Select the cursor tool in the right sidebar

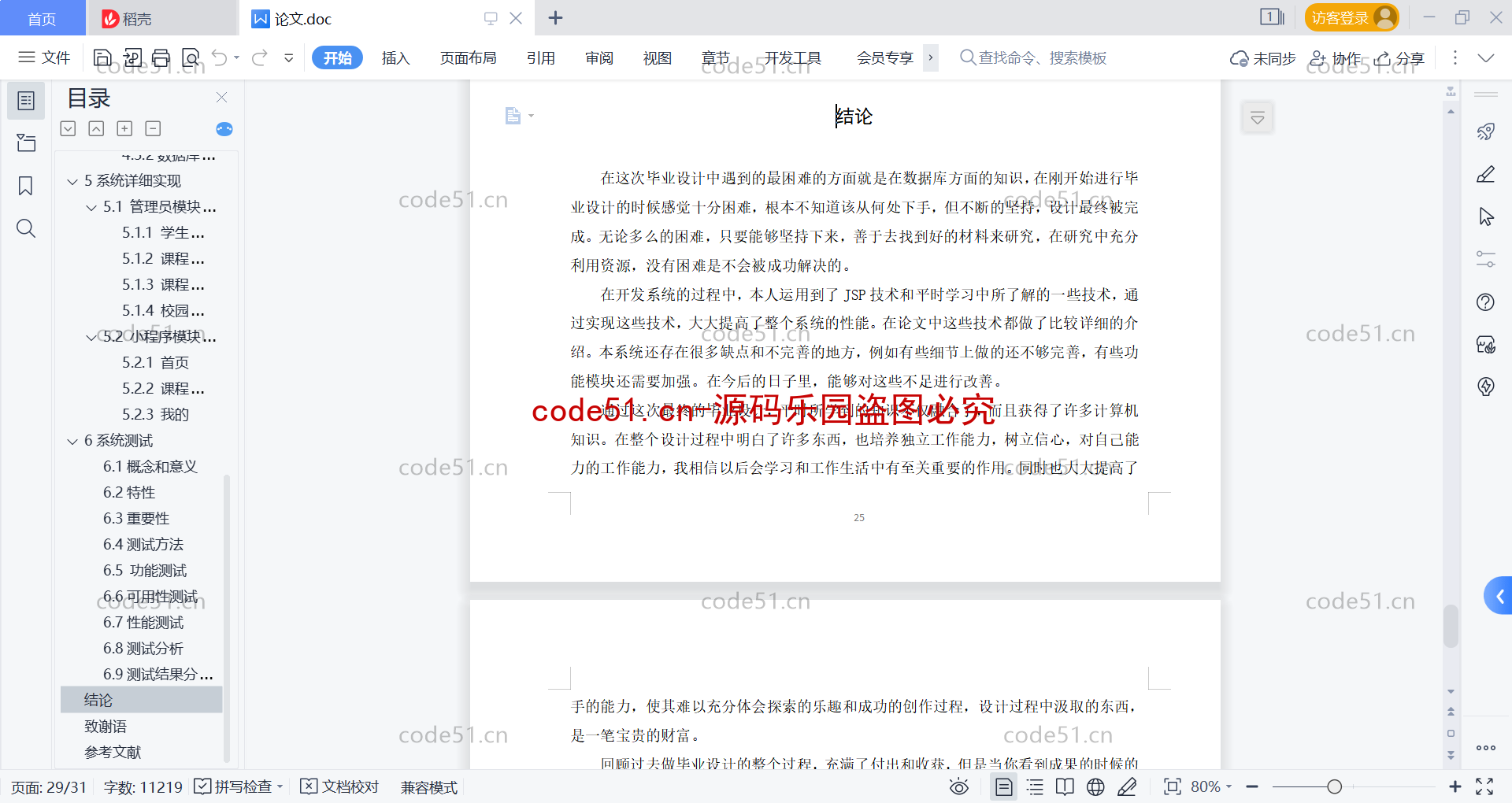point(1486,216)
